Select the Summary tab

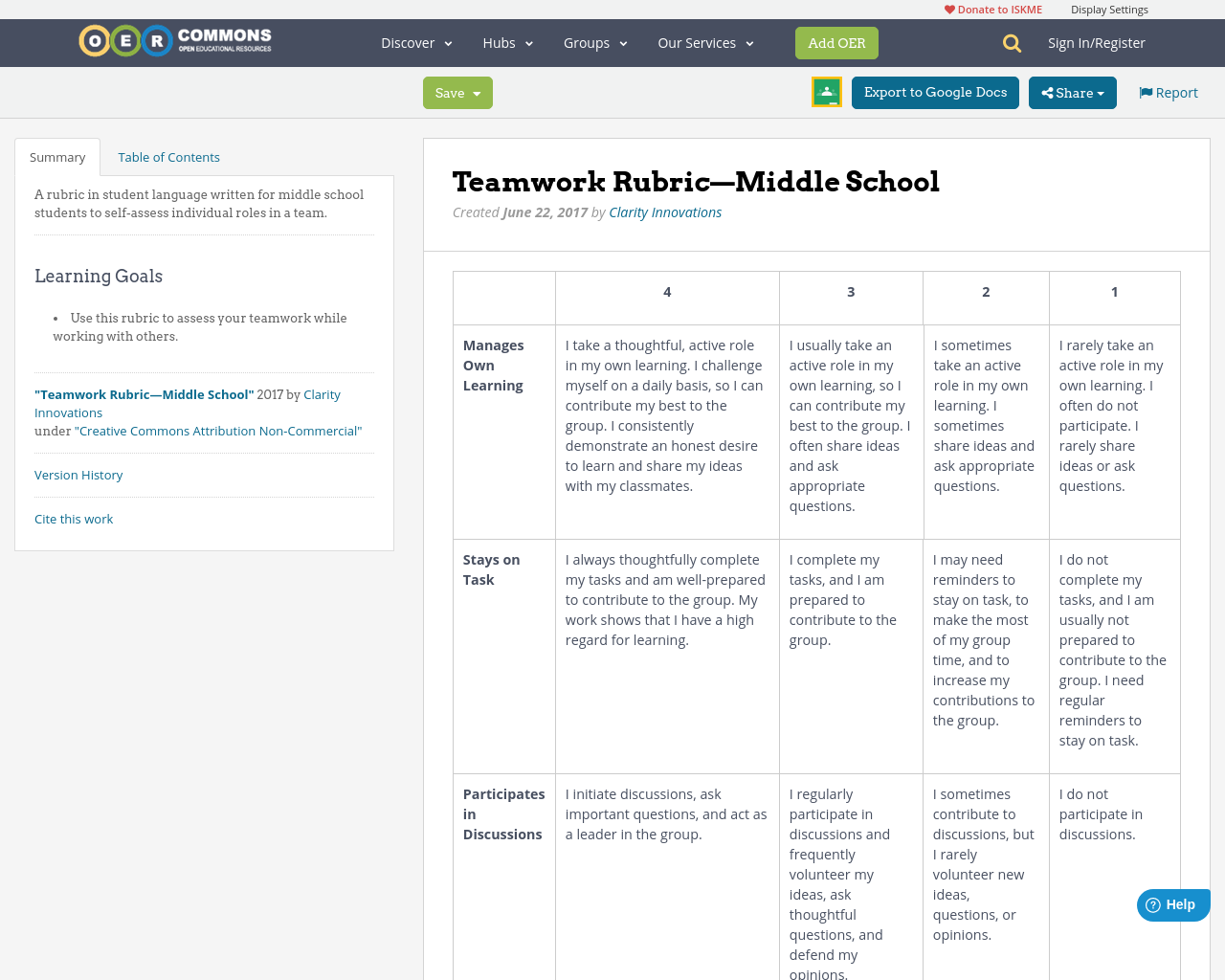coord(56,156)
